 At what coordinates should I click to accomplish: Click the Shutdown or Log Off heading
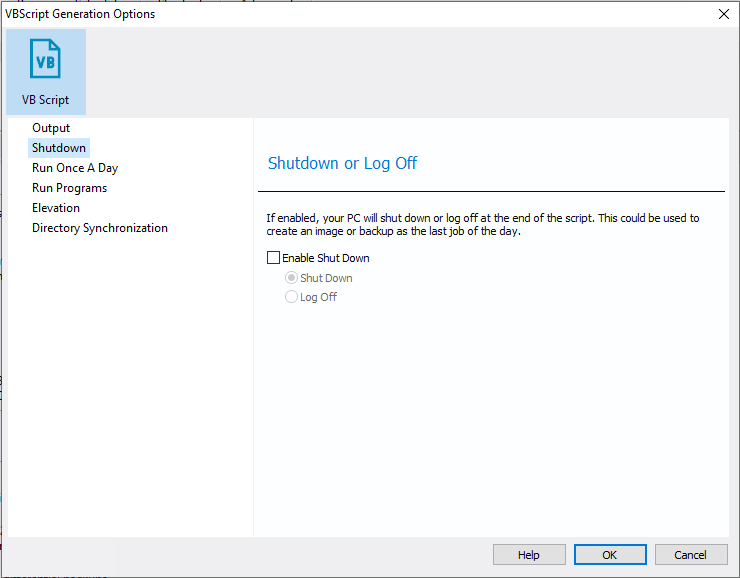[x=342, y=163]
